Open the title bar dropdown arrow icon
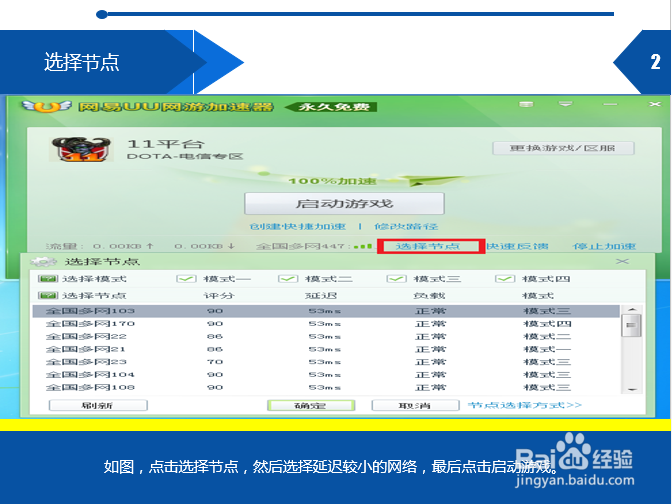The image size is (672, 504). click(x=565, y=104)
